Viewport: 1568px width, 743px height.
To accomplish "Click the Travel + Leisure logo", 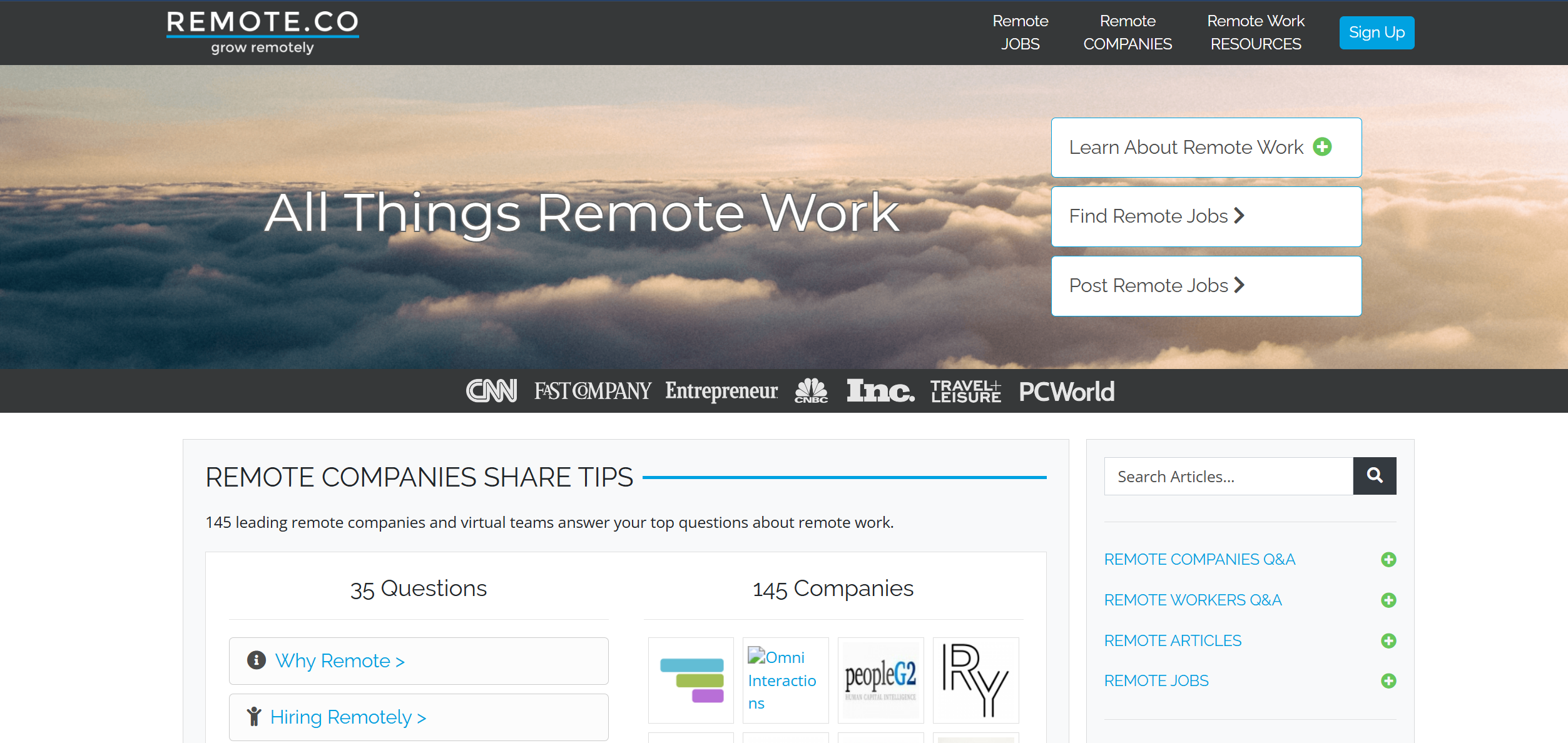I will (x=965, y=391).
